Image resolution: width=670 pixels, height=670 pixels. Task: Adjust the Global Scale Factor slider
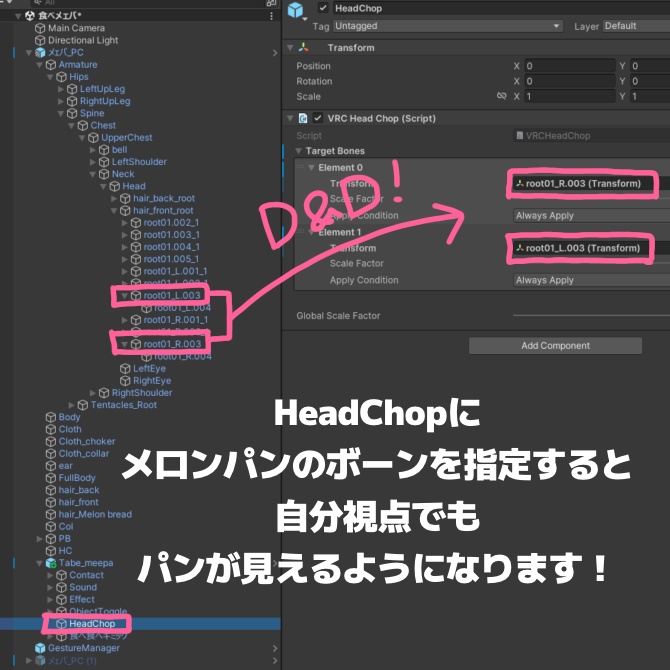pyautogui.click(x=591, y=316)
